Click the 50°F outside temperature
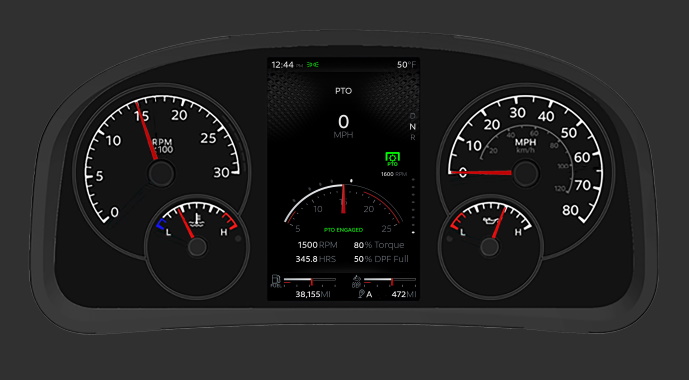The height and width of the screenshot is (380, 689). click(x=406, y=65)
